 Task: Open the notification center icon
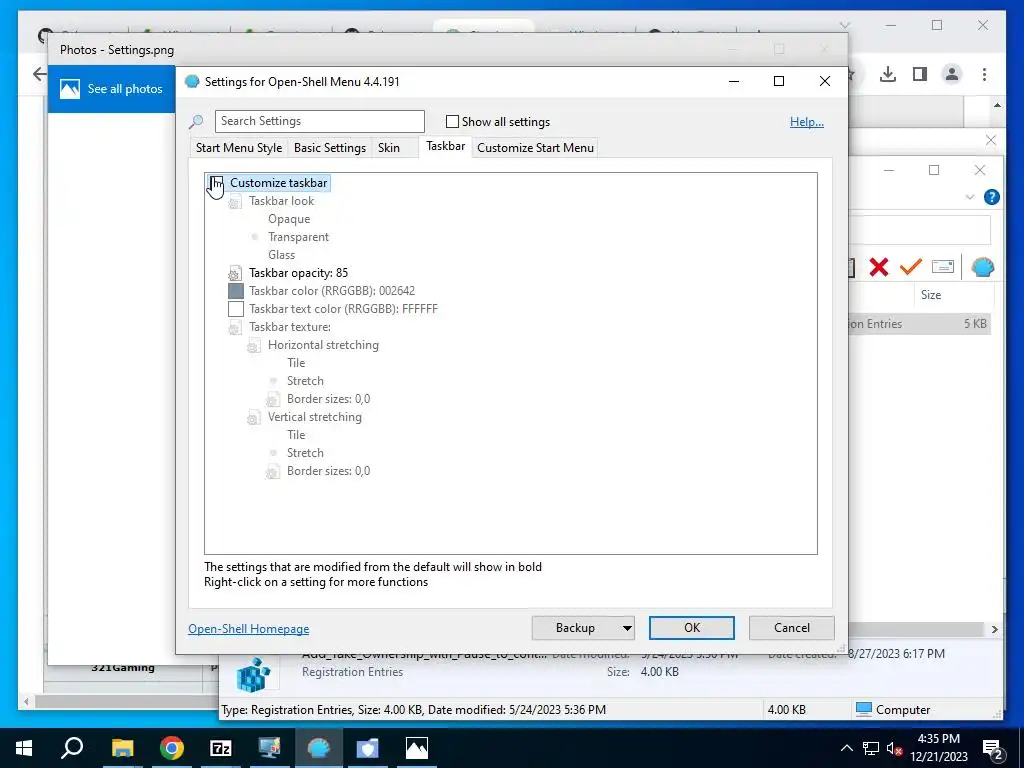tap(992, 749)
